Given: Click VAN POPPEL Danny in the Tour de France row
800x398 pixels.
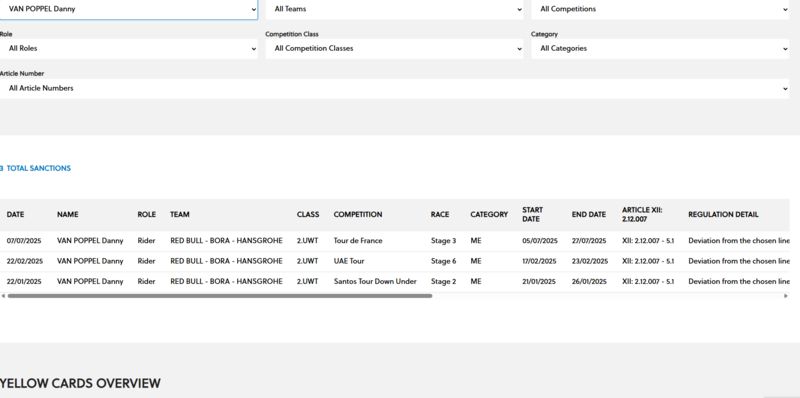Looking at the screenshot, I should (x=90, y=241).
